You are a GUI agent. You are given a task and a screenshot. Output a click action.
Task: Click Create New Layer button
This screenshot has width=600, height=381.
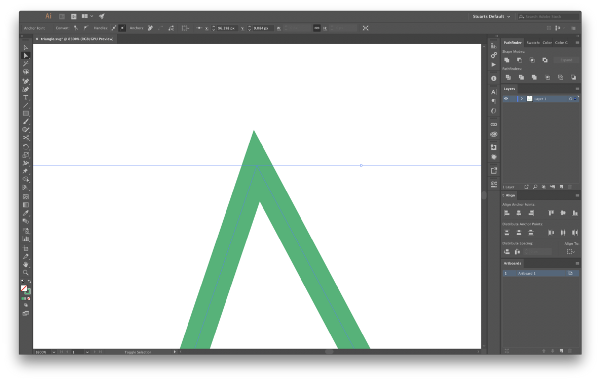click(x=561, y=187)
